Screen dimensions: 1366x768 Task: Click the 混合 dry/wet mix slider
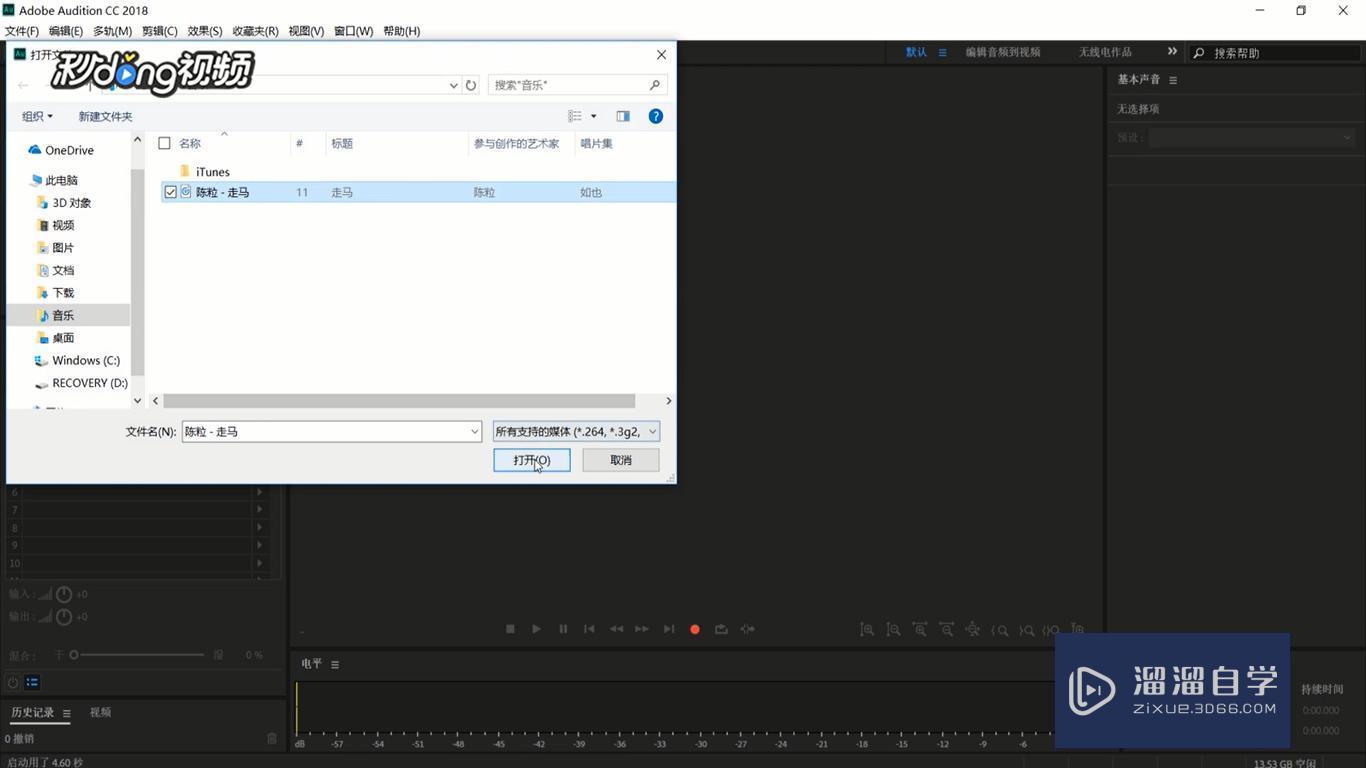tap(138, 655)
